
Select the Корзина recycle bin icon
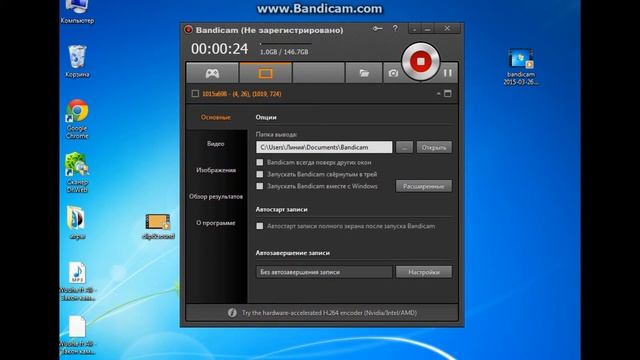pyautogui.click(x=77, y=61)
